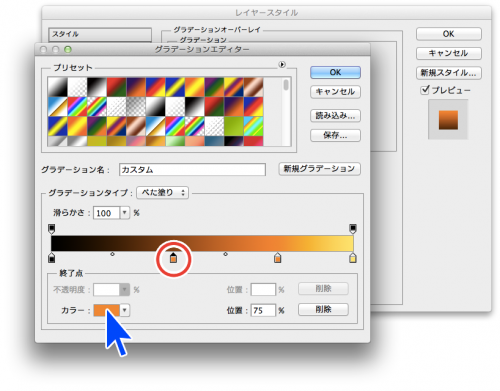Click midpoint diamond between black and dark orange stops

112,254
